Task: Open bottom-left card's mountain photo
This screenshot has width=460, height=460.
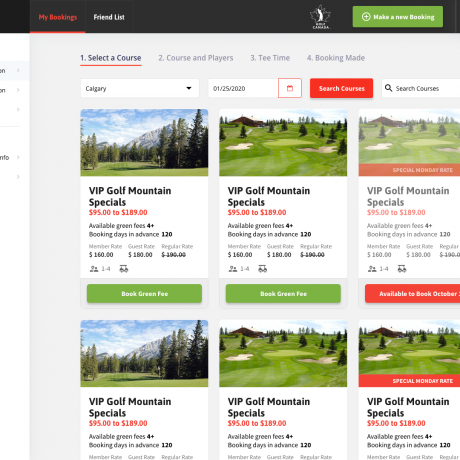Action: [144, 353]
